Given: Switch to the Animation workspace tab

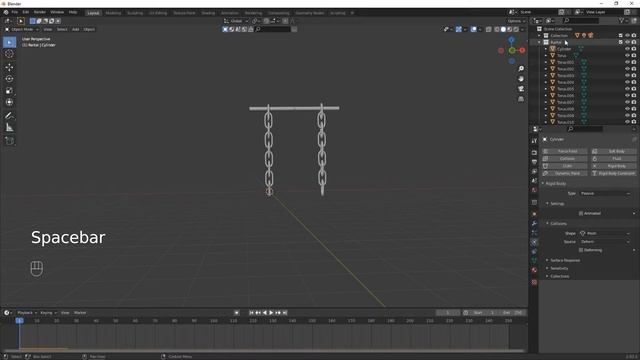Looking at the screenshot, I should [x=230, y=13].
